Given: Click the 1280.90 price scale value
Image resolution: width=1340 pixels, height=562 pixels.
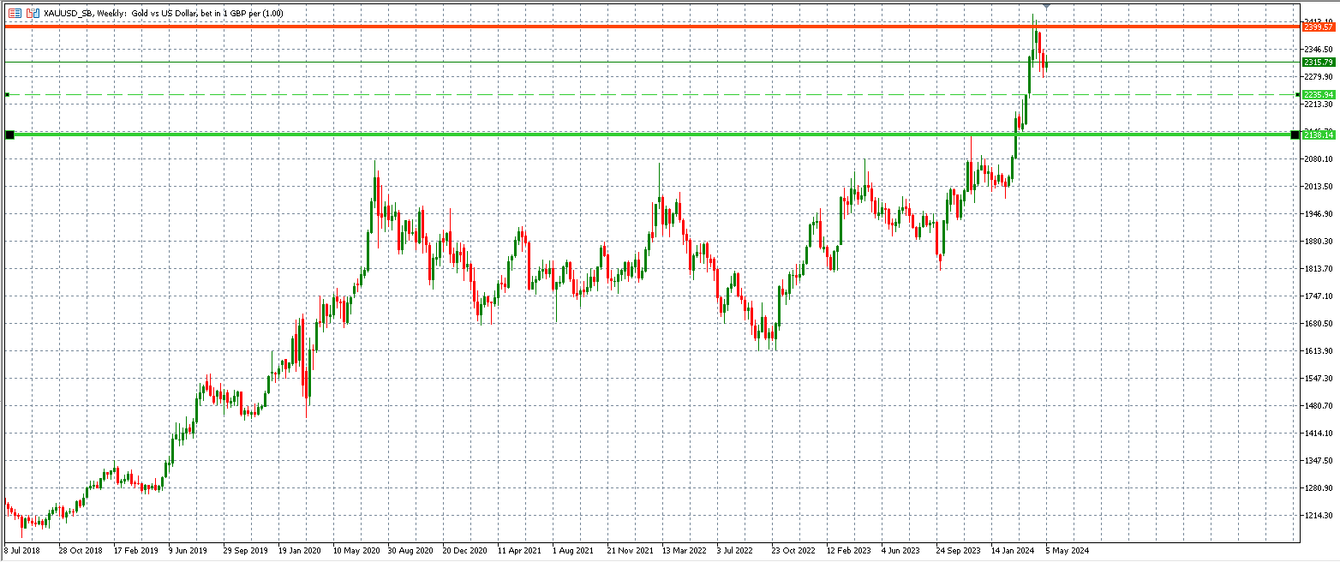Looking at the screenshot, I should click(x=1319, y=488).
